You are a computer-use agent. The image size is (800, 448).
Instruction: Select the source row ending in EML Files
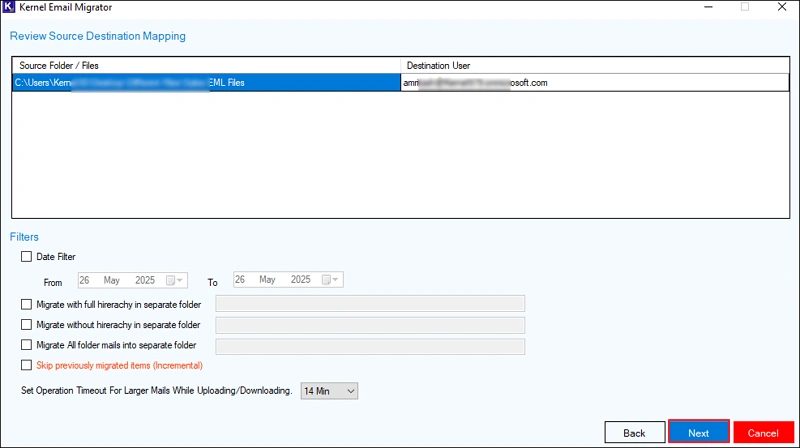[x=206, y=83]
